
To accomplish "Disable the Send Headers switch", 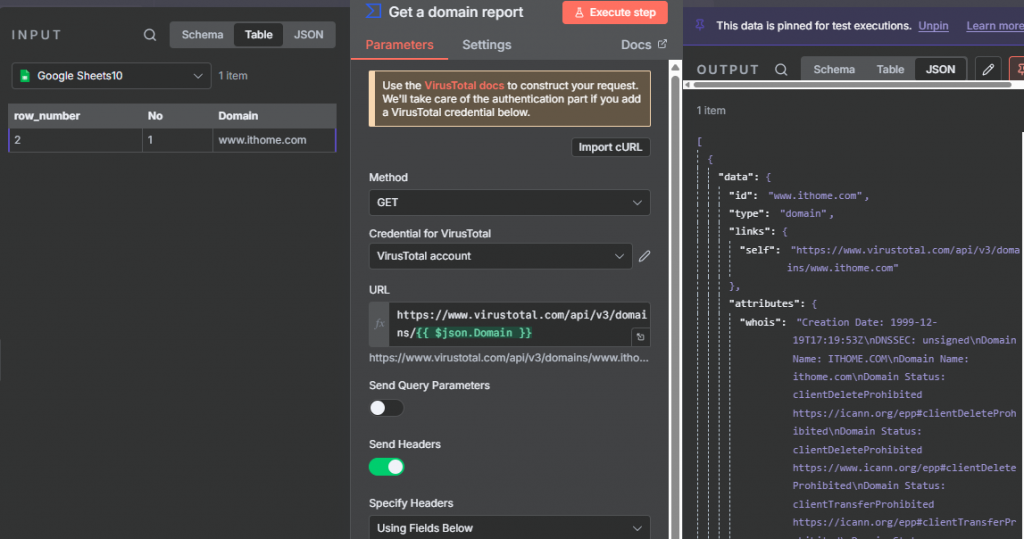I will coord(387,466).
